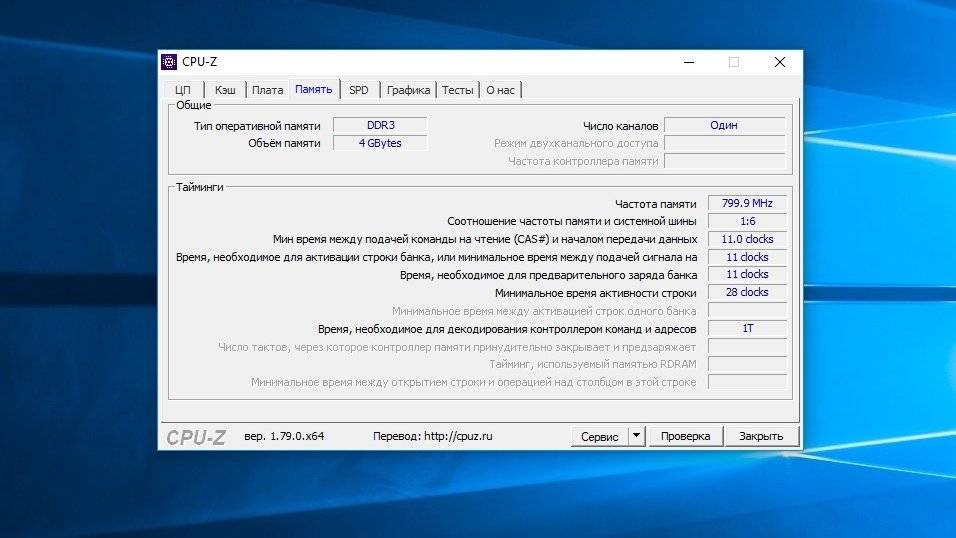Click the Объём памяти label
The height and width of the screenshot is (538, 956).
(x=284, y=143)
